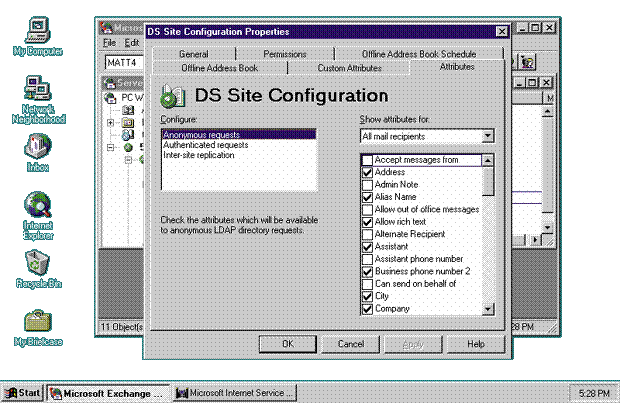Click the DS Site Configuration header icon
Viewport: 620px width, 403px height.
point(173,96)
